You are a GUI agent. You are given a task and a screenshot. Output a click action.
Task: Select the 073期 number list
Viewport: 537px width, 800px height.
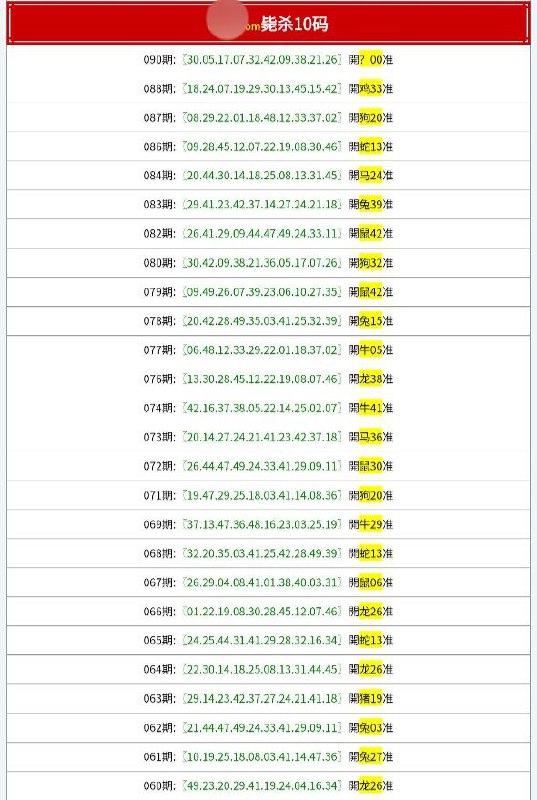point(262,437)
